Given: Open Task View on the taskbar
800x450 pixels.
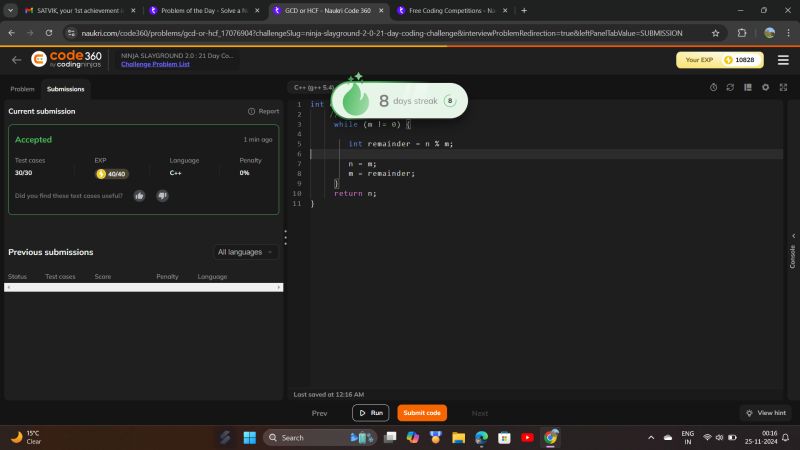Looking at the screenshot, I should click(390, 437).
